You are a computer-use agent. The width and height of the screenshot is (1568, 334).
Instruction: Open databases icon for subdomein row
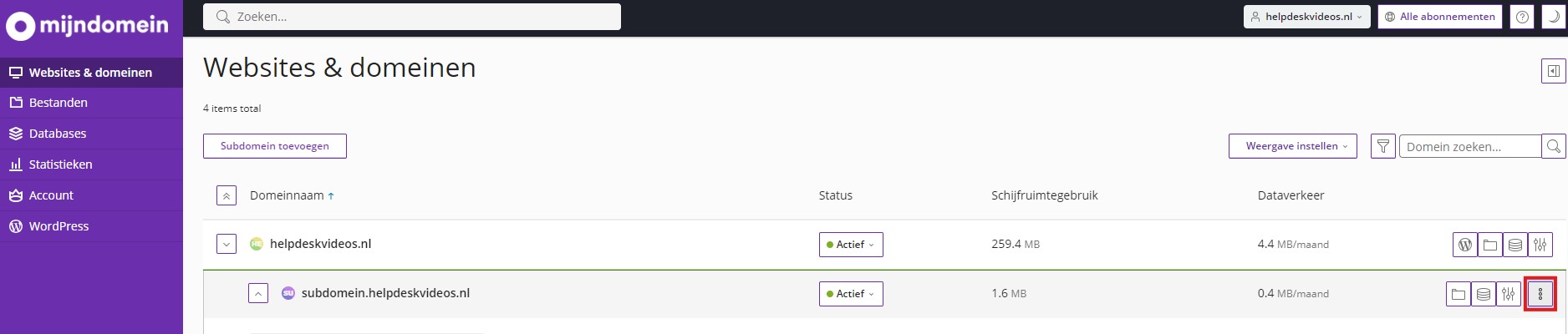(1483, 294)
